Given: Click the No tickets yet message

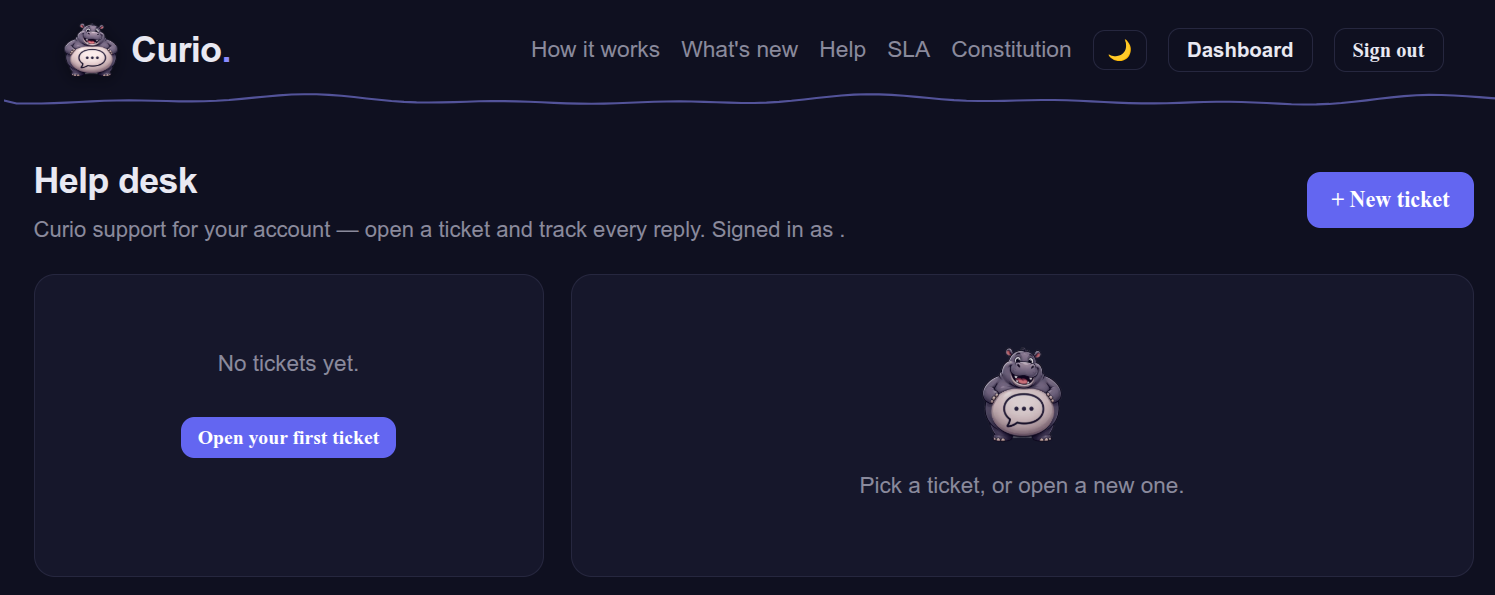Looking at the screenshot, I should [288, 364].
